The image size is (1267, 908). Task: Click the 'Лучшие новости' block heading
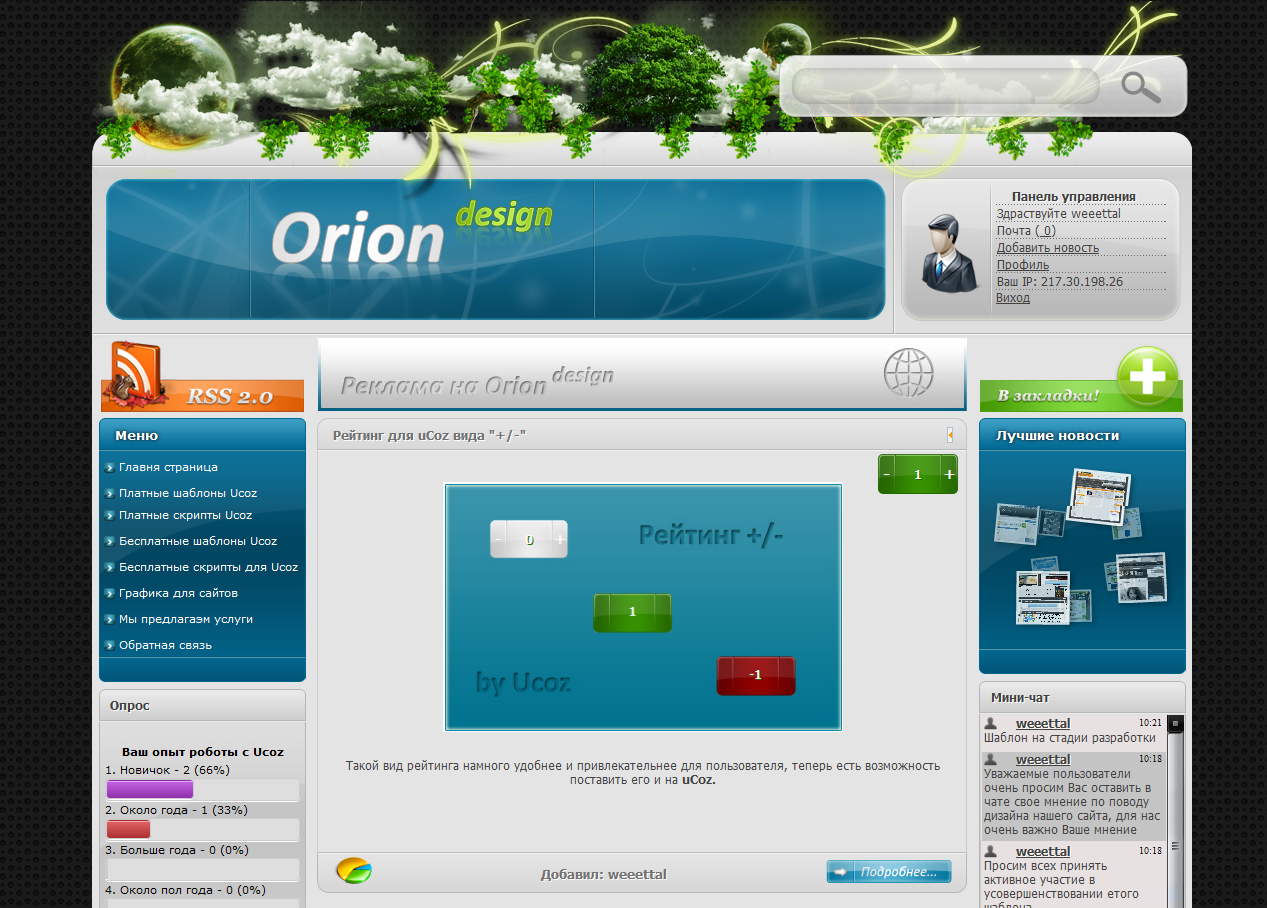(x=1057, y=436)
